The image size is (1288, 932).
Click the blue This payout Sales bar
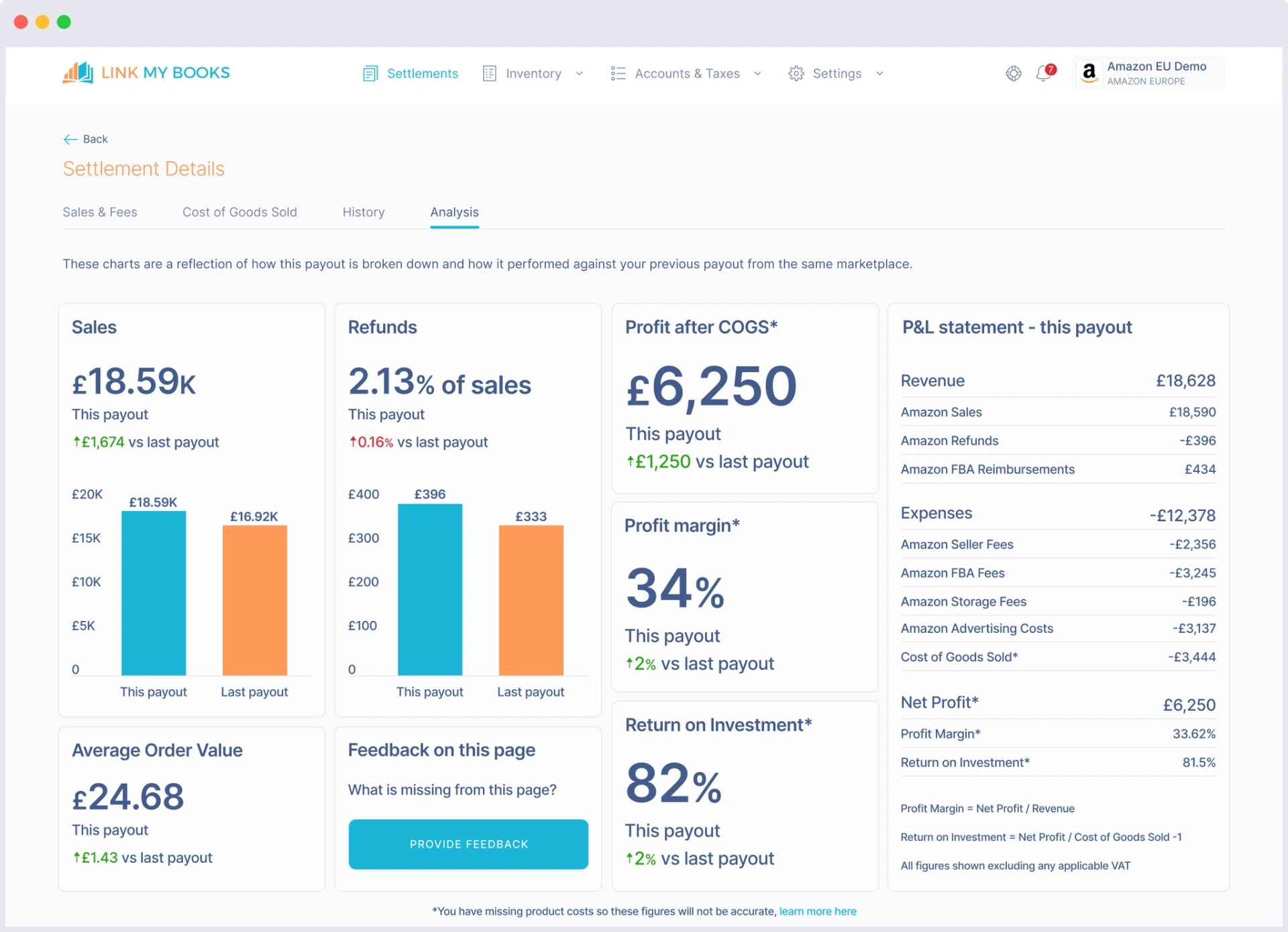(154, 593)
